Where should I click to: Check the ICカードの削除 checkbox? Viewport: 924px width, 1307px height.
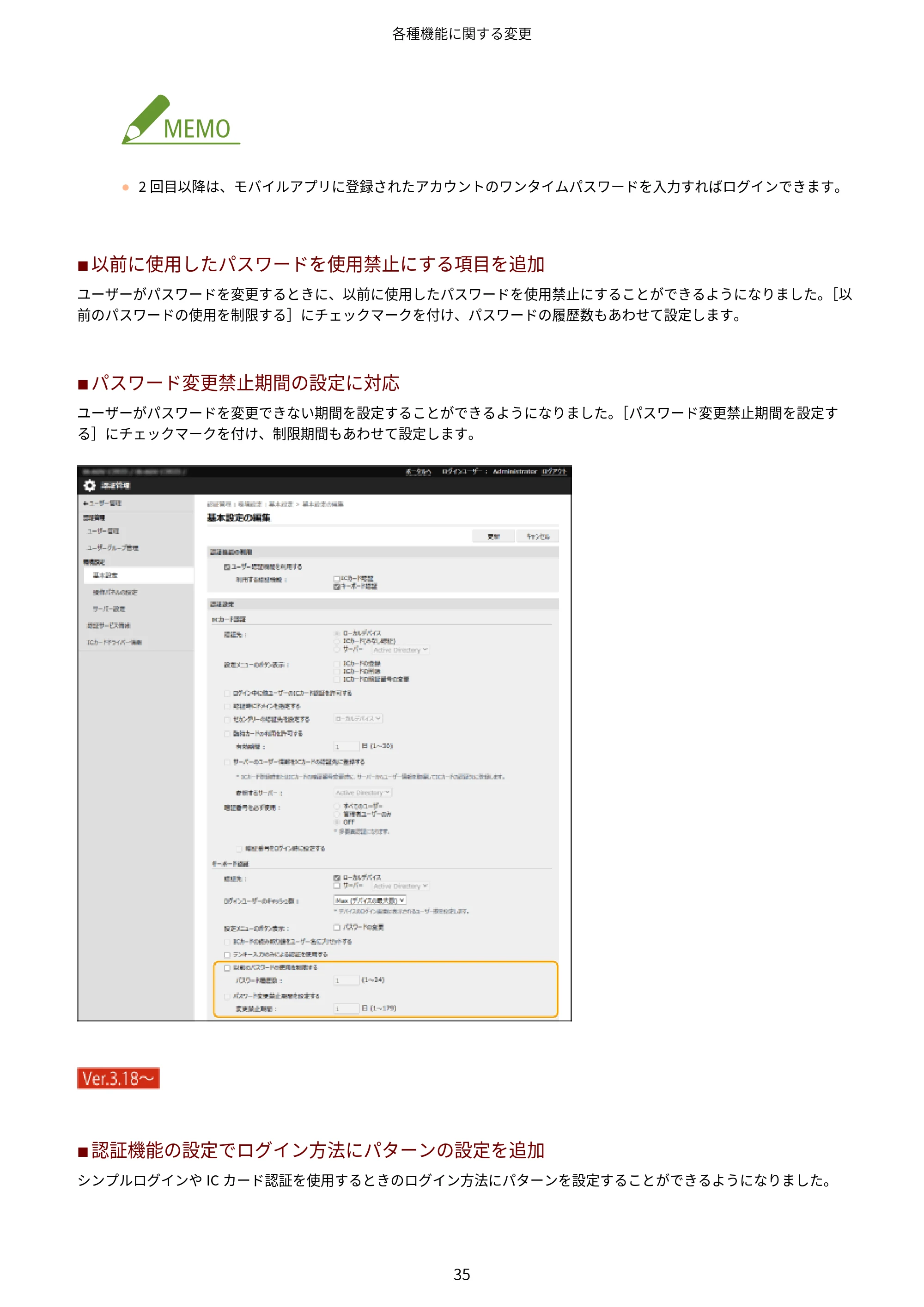(337, 672)
